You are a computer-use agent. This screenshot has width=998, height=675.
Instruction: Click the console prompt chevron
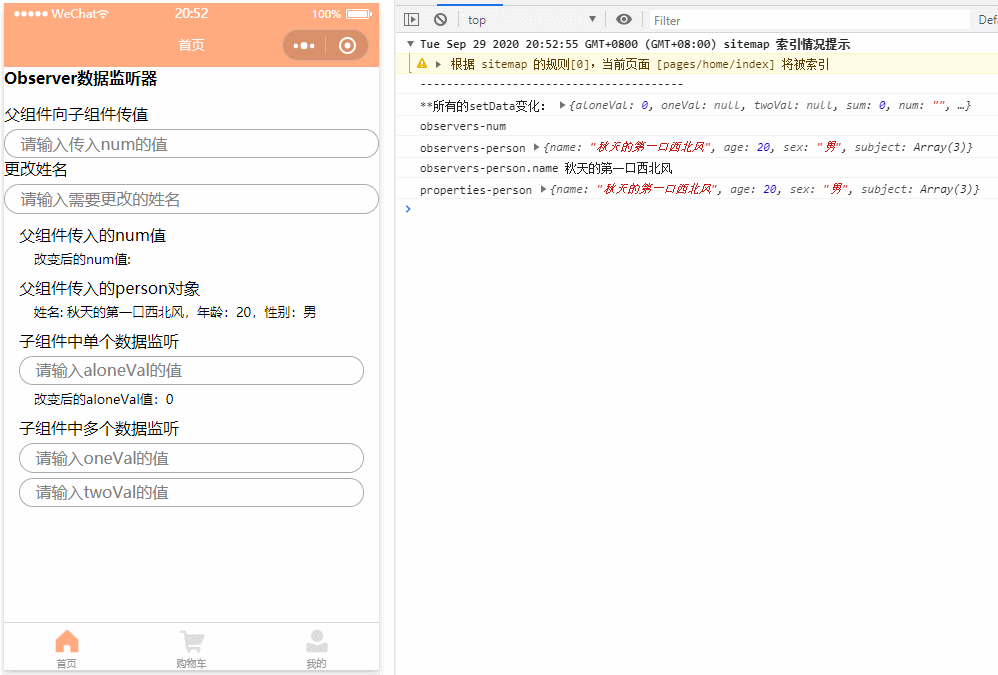pyautogui.click(x=408, y=209)
